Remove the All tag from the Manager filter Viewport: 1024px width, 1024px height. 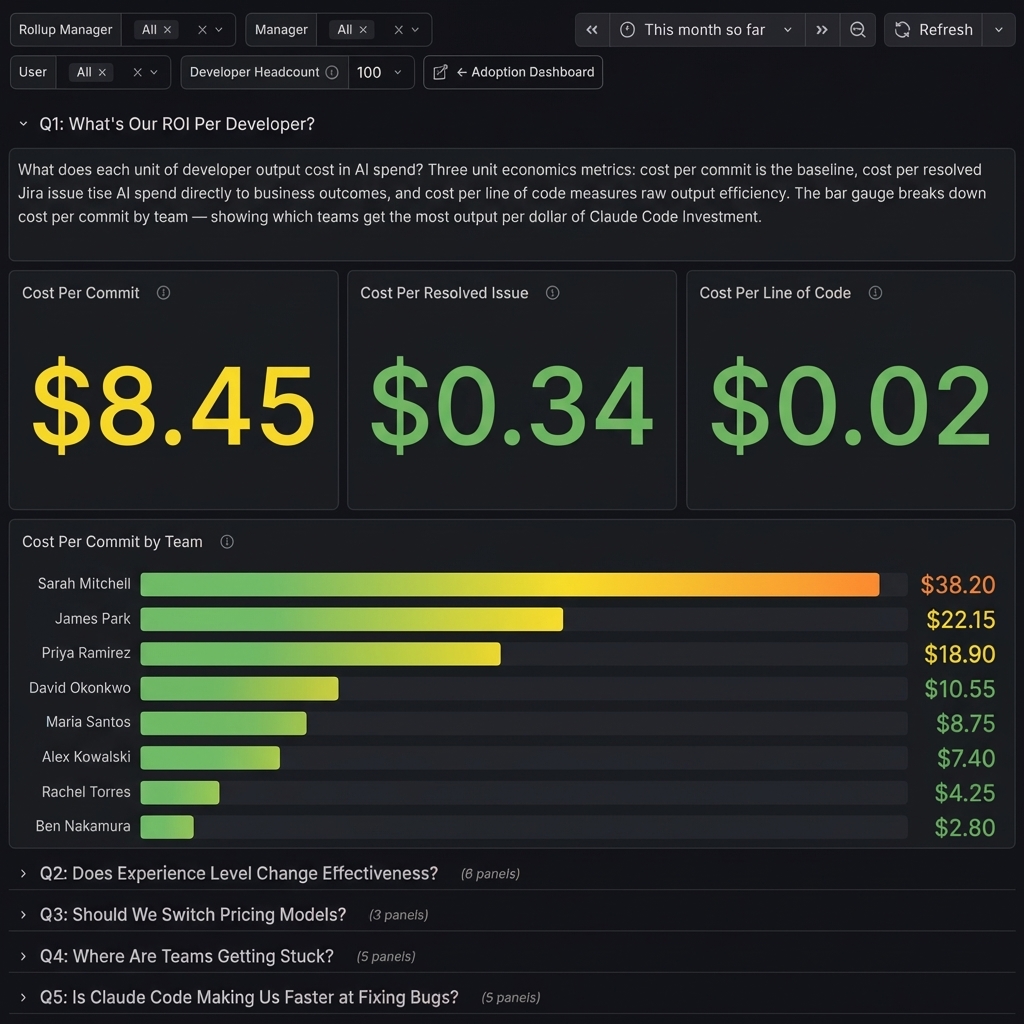pos(363,29)
